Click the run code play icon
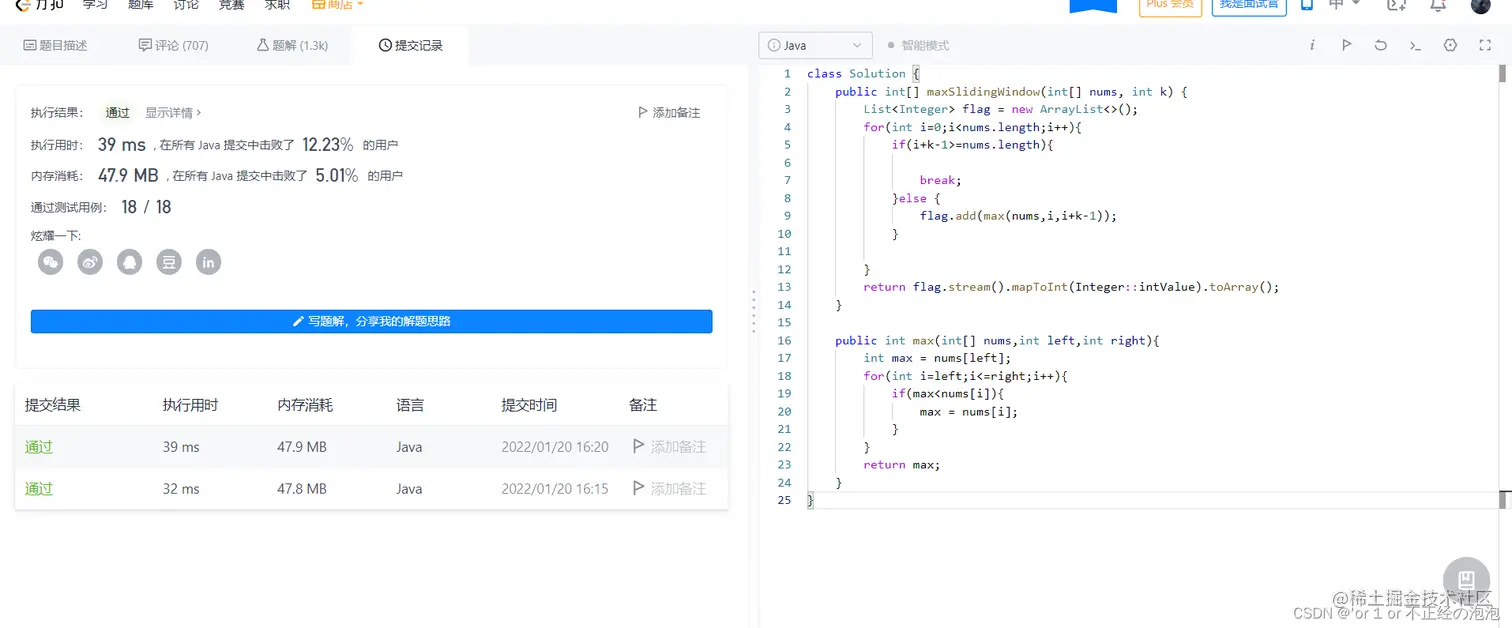The height and width of the screenshot is (628, 1512). [x=1346, y=45]
